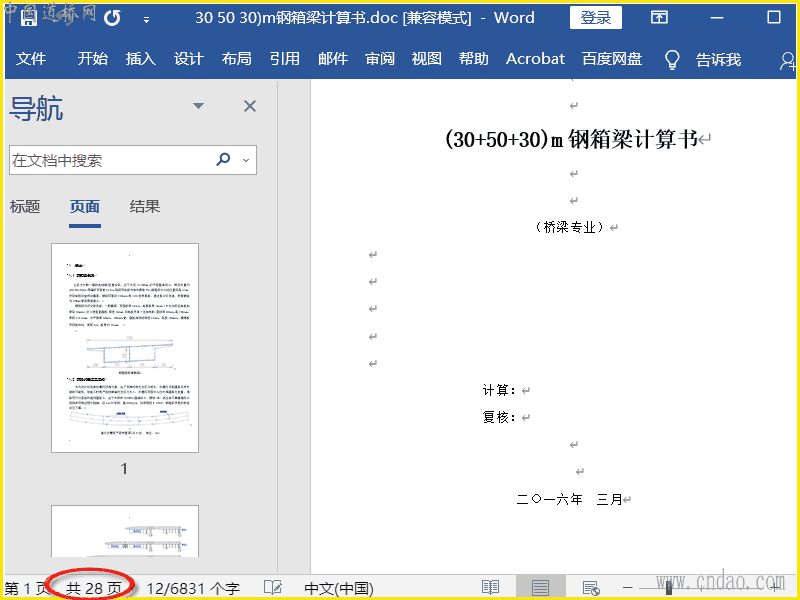Screen dimensions: 800x600
Task: Open the 视图 ribbon tab
Action: pyautogui.click(x=427, y=59)
